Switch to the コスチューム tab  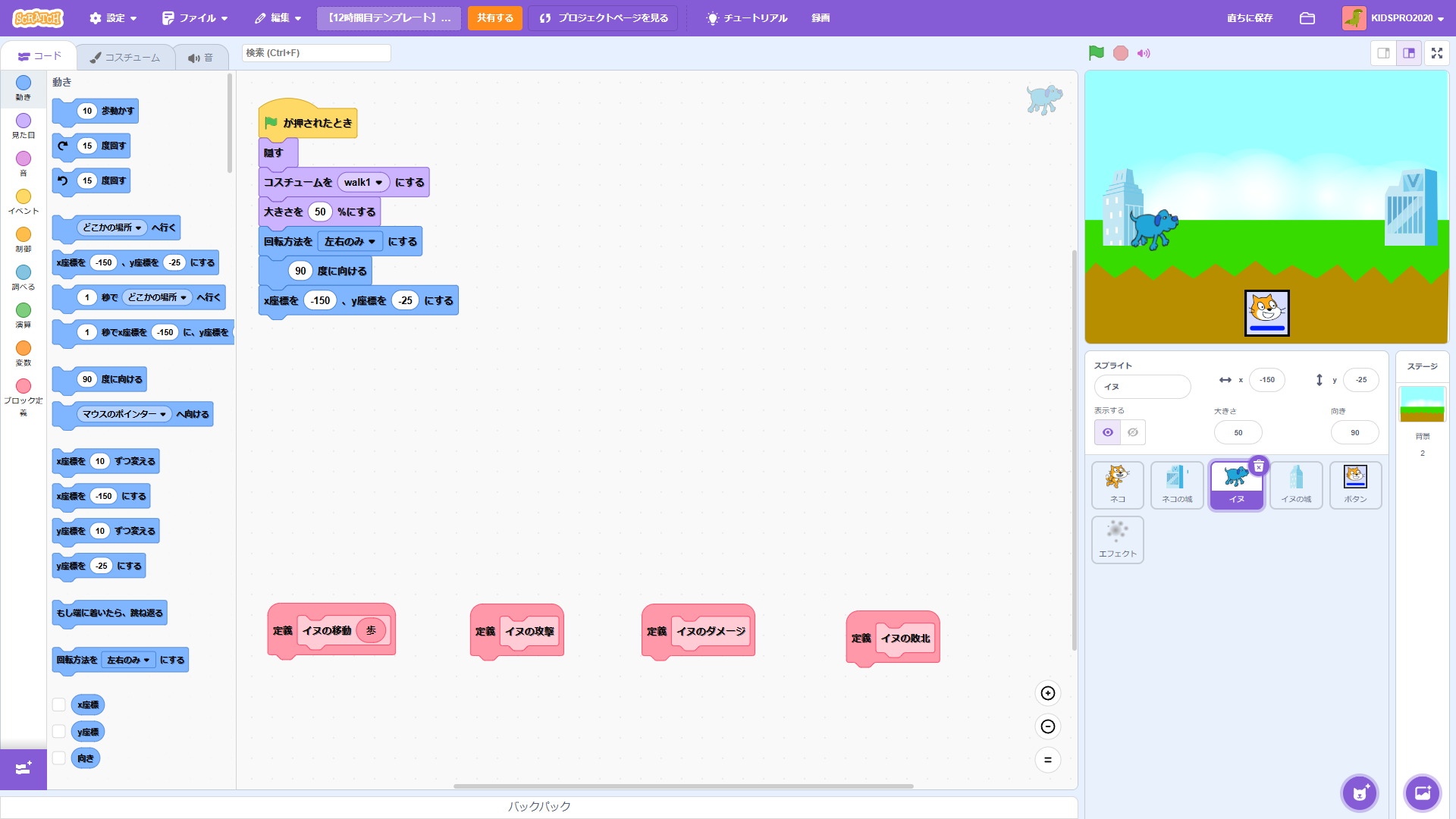pyautogui.click(x=125, y=58)
